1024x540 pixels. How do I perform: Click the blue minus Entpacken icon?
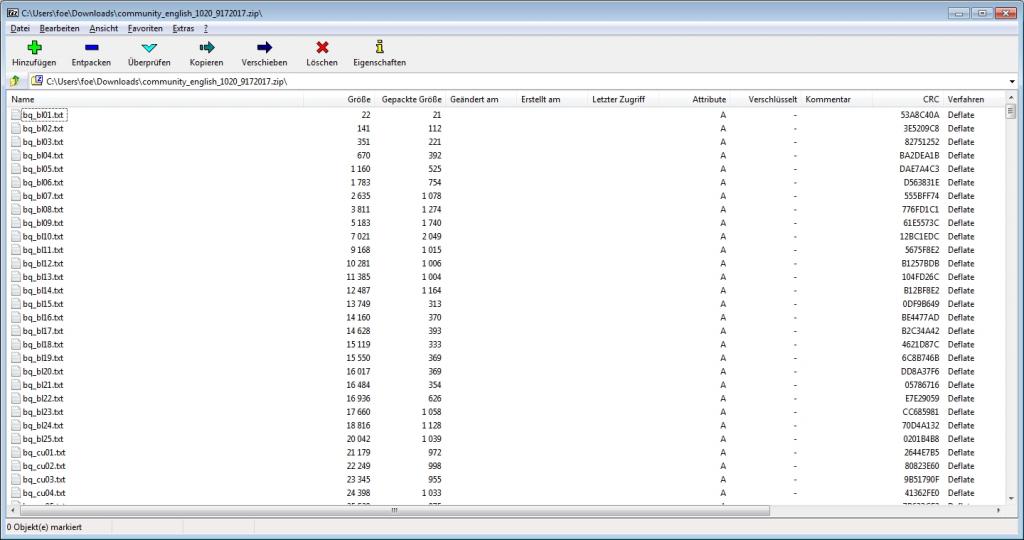[91, 47]
